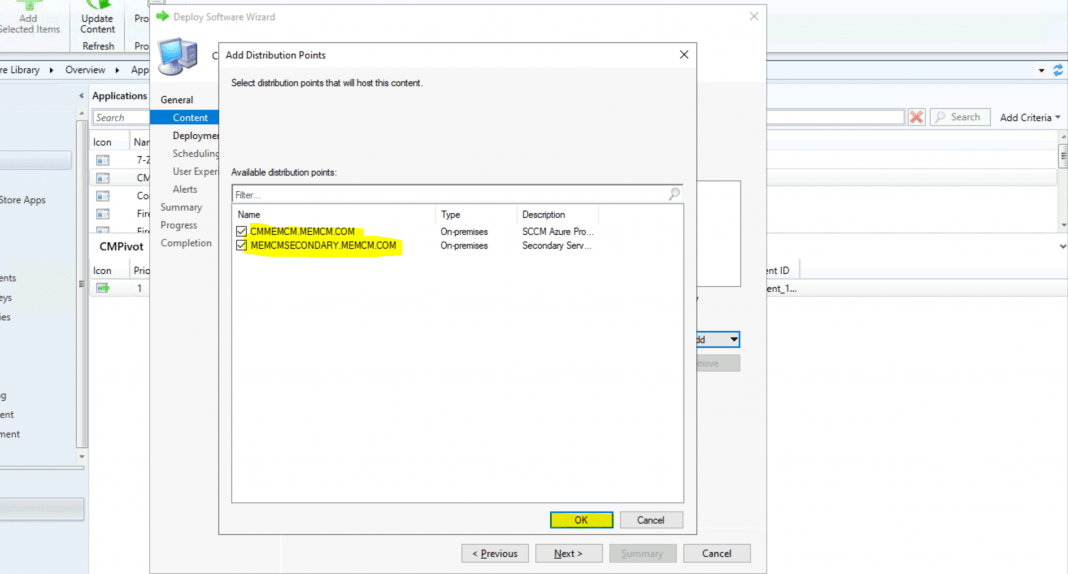Open the Add Criteria dropdown
This screenshot has width=1068, height=574.
point(1030,117)
